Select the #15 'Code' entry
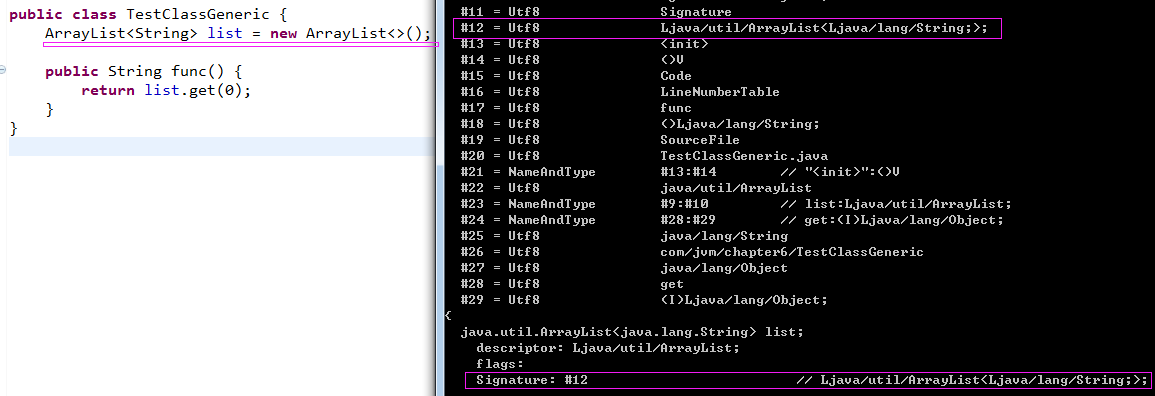 tap(575, 77)
